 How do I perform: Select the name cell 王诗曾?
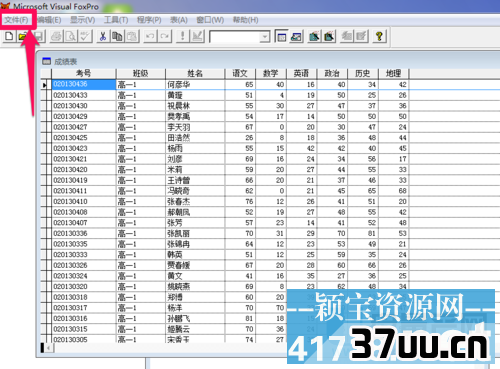point(195,180)
